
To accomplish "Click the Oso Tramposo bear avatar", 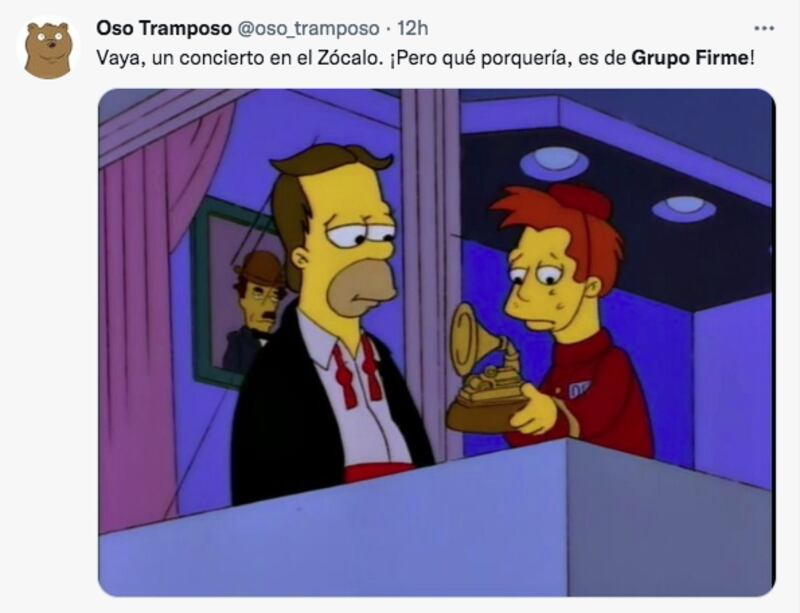I will pyautogui.click(x=48, y=50).
